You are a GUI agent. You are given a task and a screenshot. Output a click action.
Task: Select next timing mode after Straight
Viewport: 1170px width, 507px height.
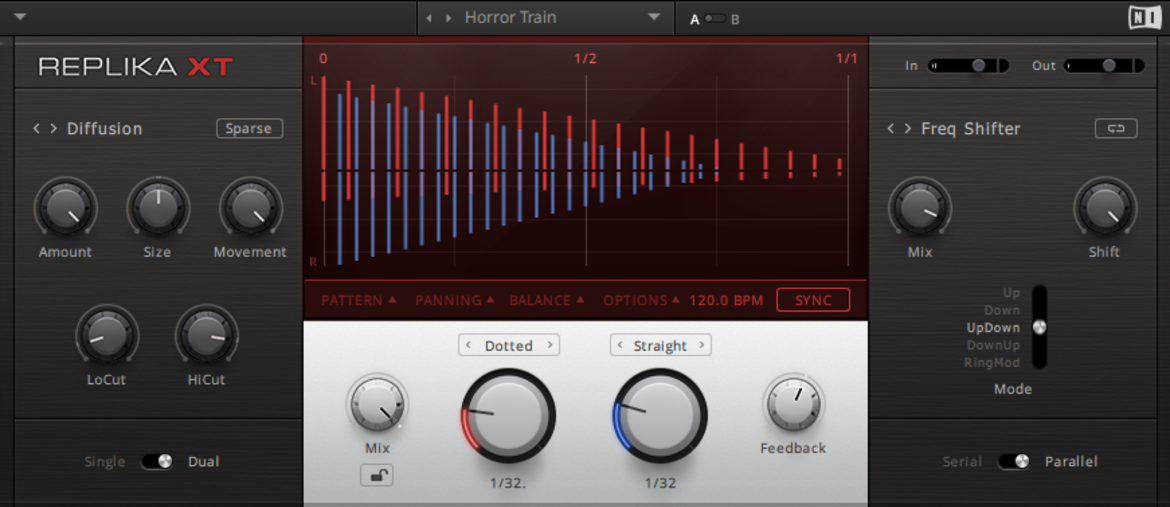pos(701,345)
